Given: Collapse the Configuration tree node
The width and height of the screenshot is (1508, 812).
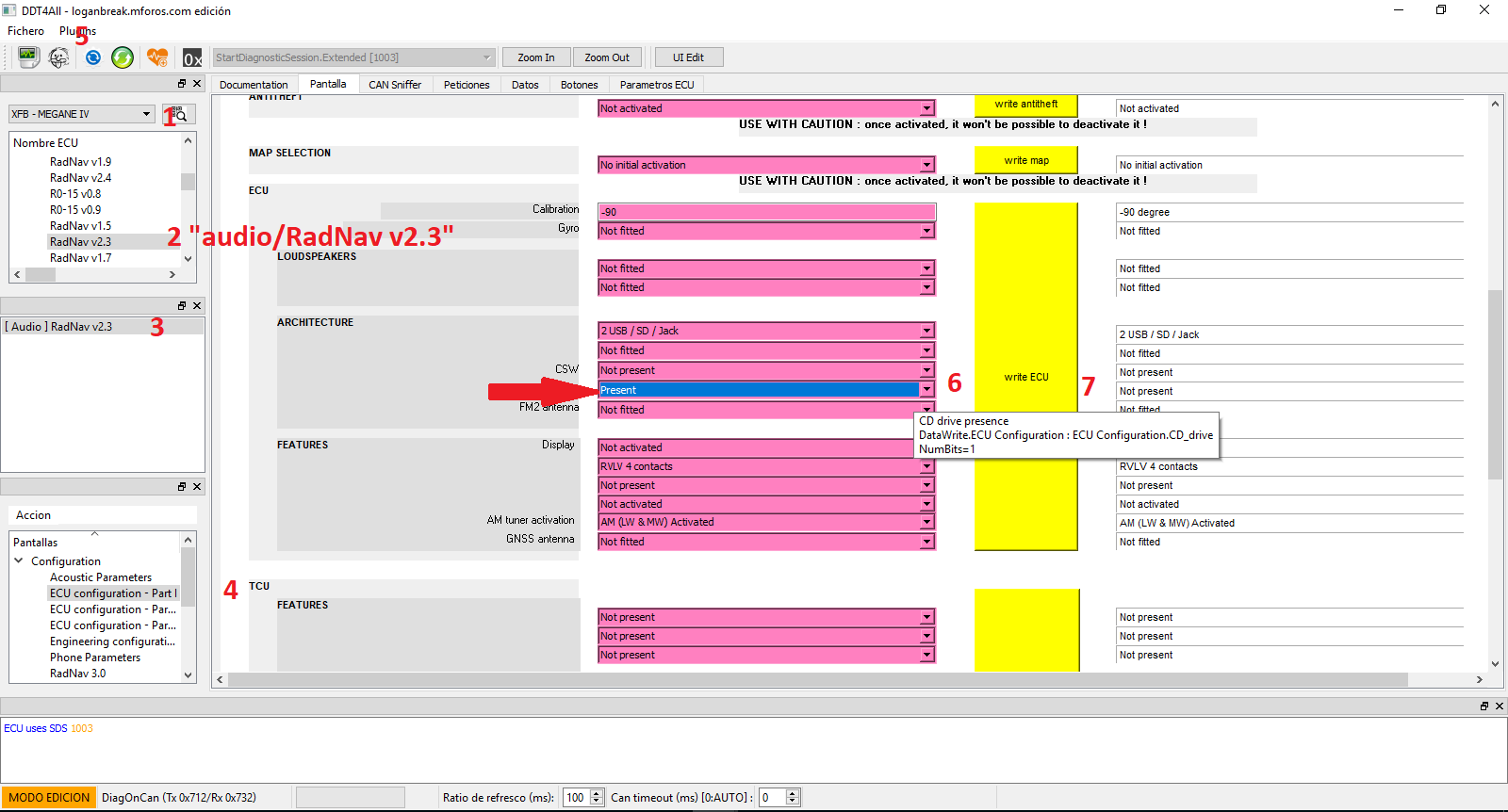Looking at the screenshot, I should tap(19, 560).
